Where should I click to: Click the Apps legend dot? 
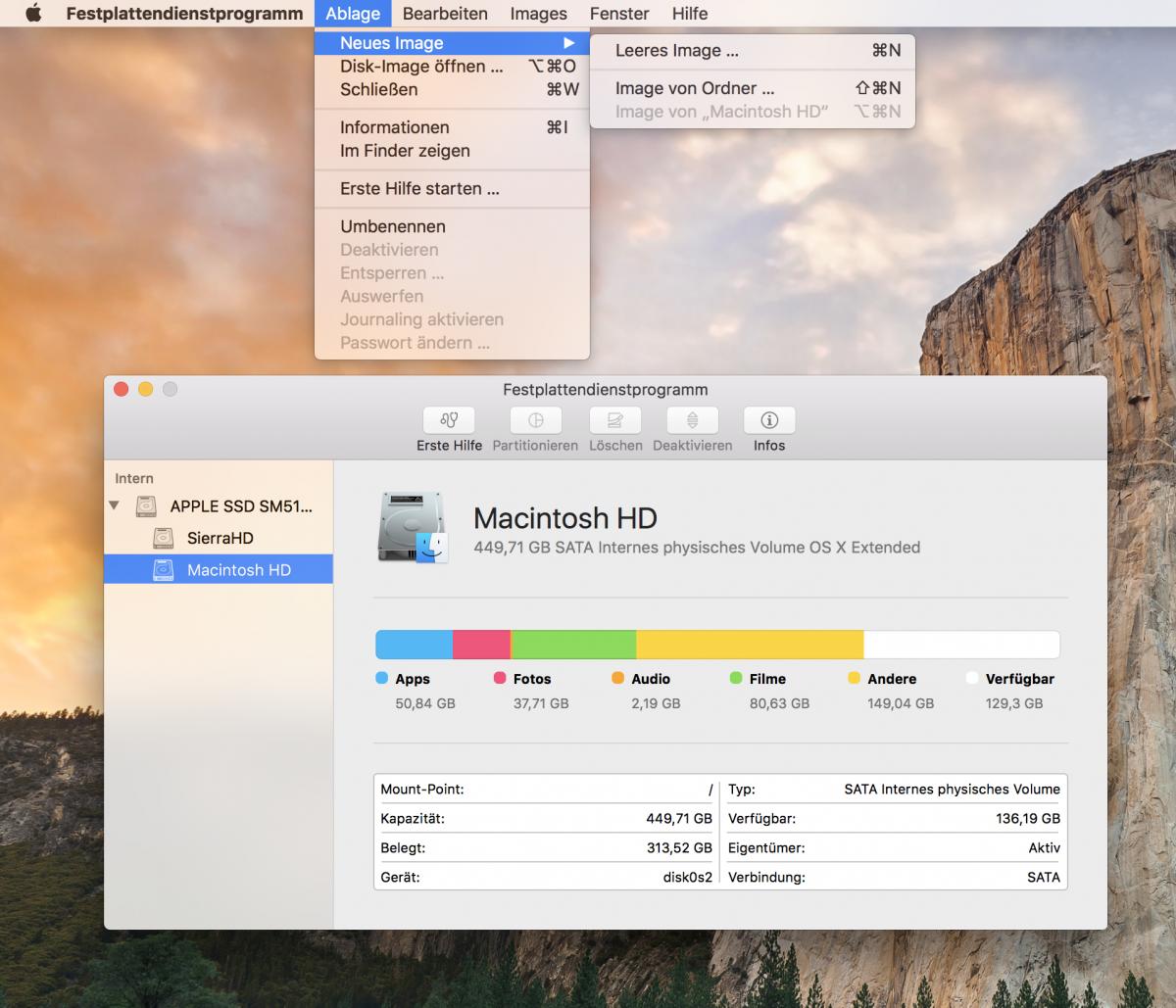click(x=382, y=678)
